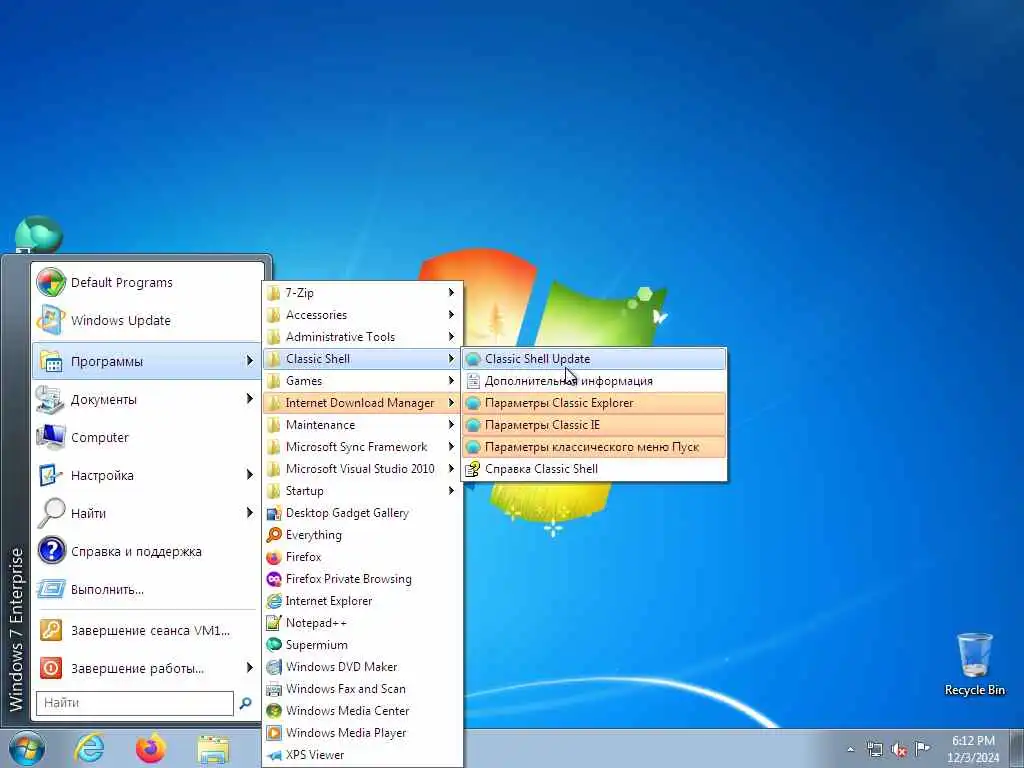
Task: Open the Программы submenu
Action: [148, 361]
